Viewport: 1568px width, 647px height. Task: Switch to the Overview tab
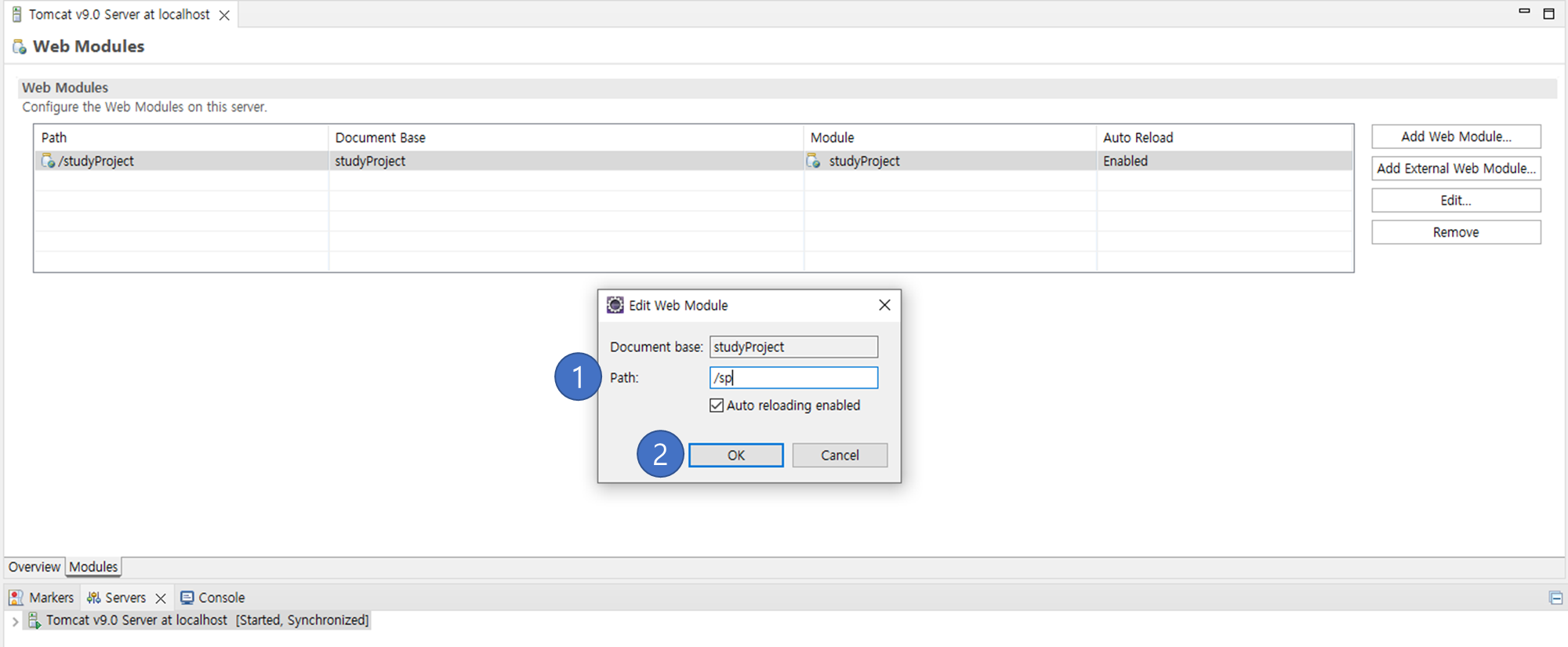pyautogui.click(x=34, y=567)
